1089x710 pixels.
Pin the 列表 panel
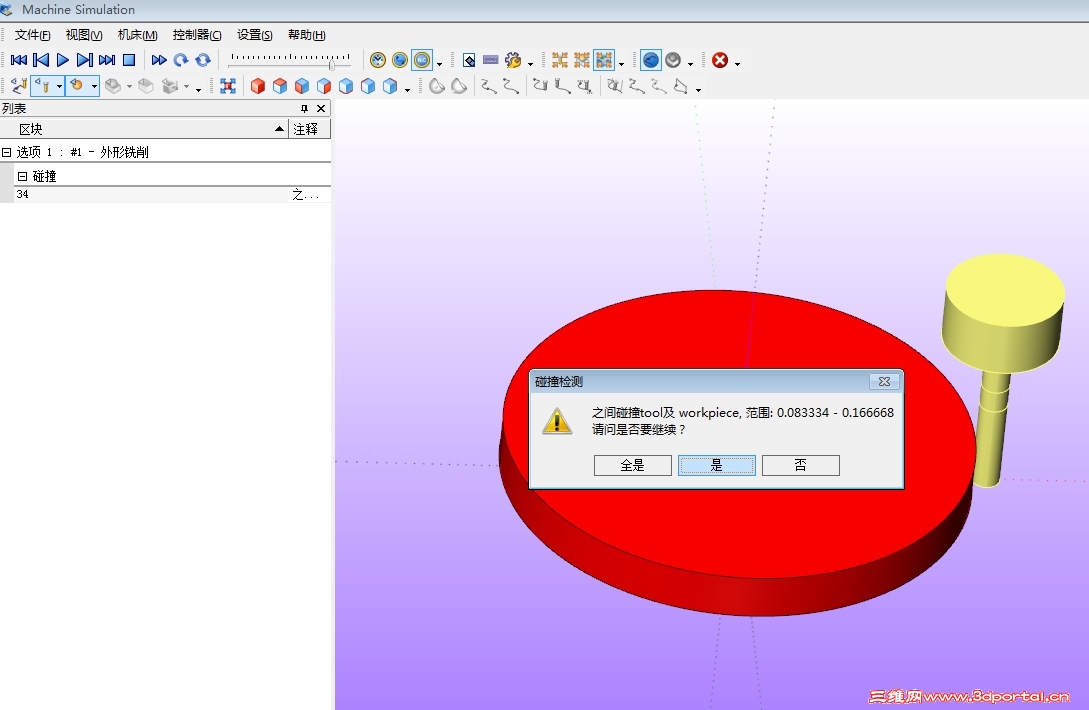click(304, 108)
